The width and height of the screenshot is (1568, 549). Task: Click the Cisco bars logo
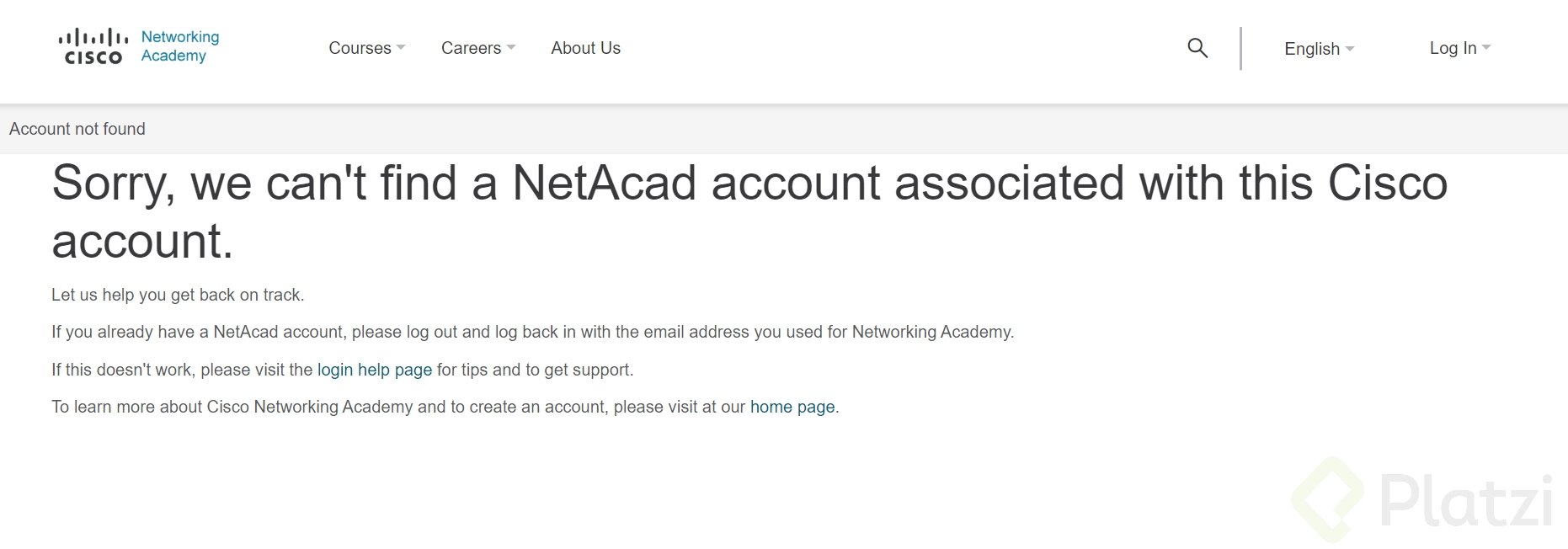(x=93, y=46)
